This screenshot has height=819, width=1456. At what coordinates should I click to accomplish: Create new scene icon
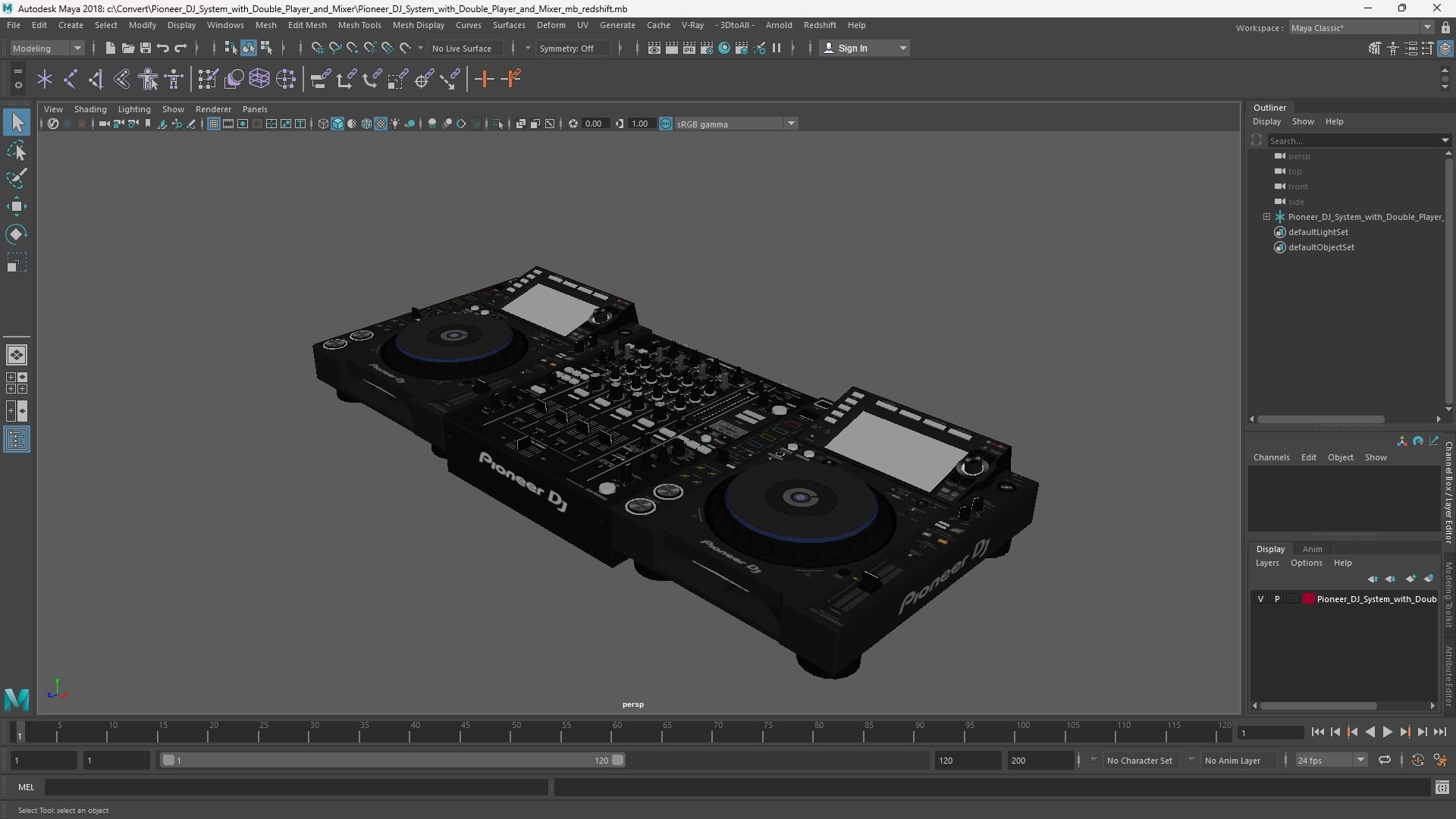(110, 48)
